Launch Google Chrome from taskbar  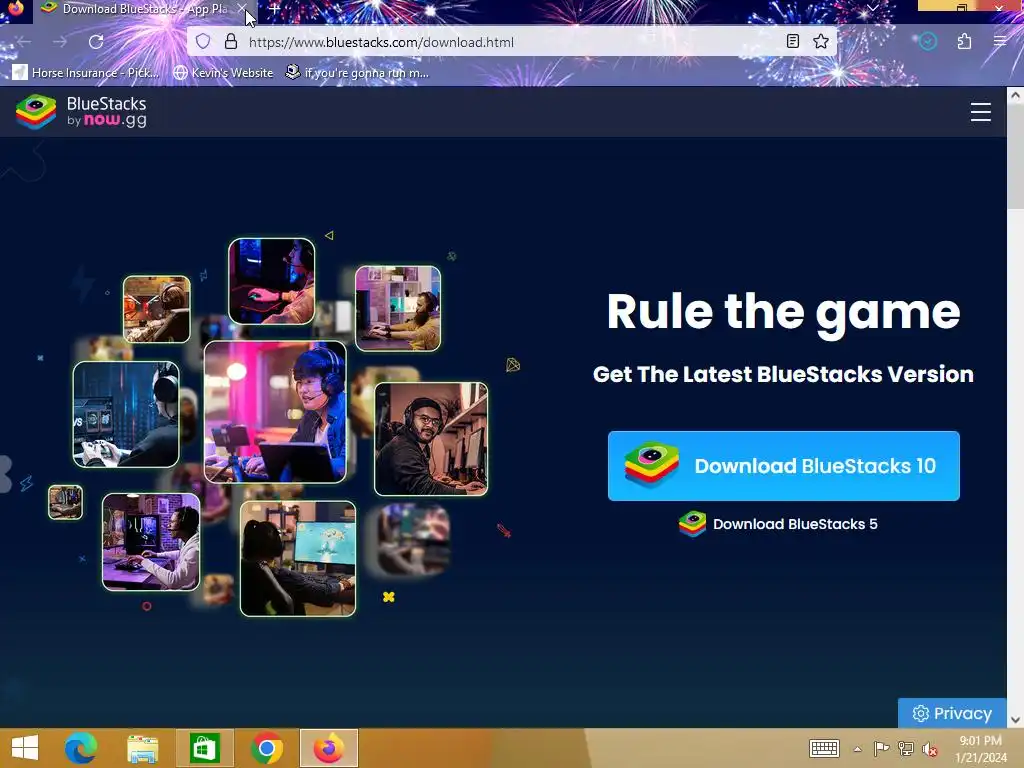(x=266, y=748)
